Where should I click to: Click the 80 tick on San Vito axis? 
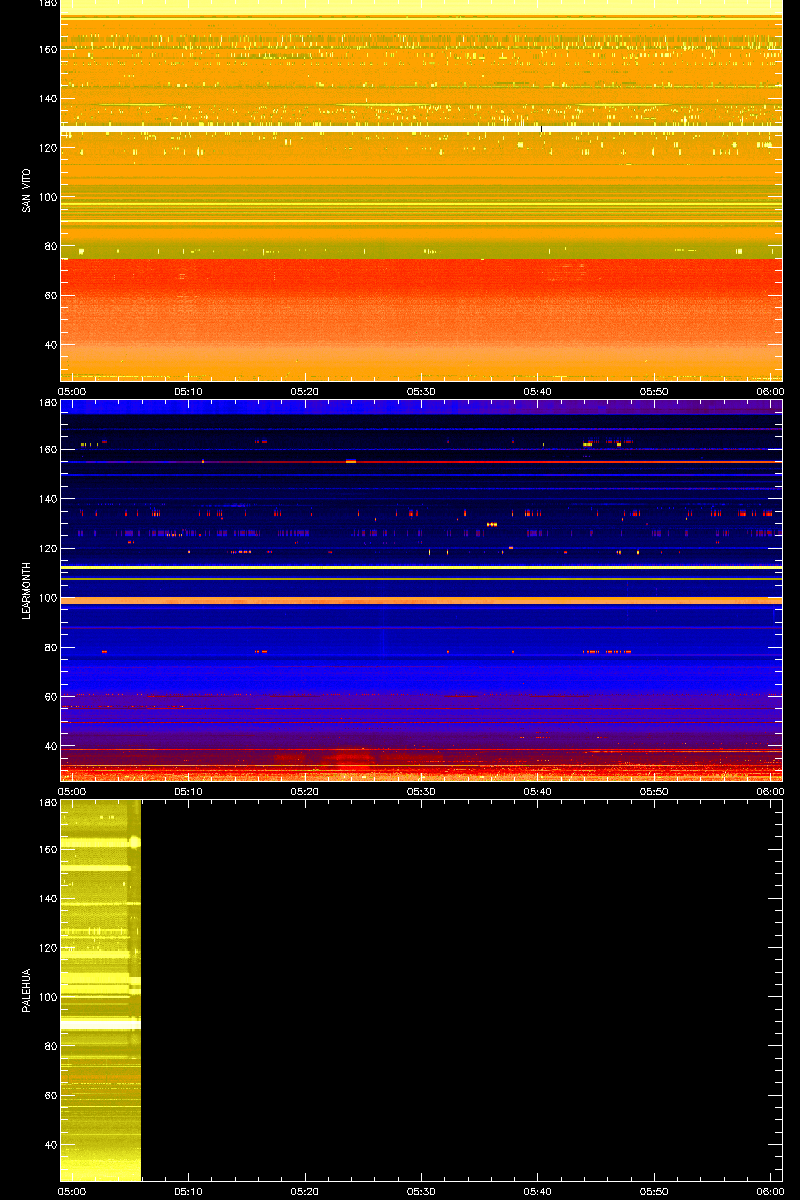(50, 247)
